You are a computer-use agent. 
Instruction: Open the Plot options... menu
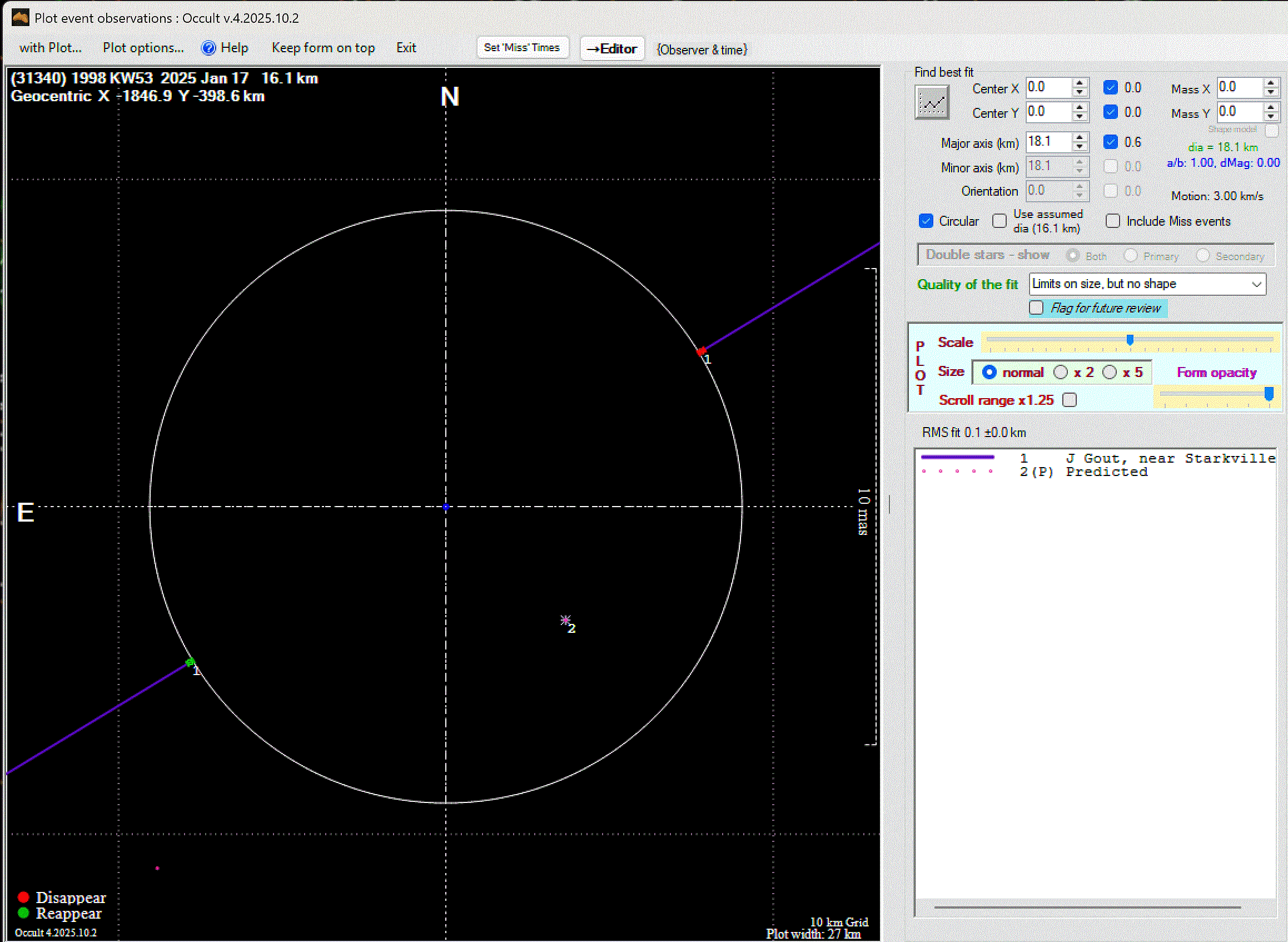pyautogui.click(x=143, y=48)
